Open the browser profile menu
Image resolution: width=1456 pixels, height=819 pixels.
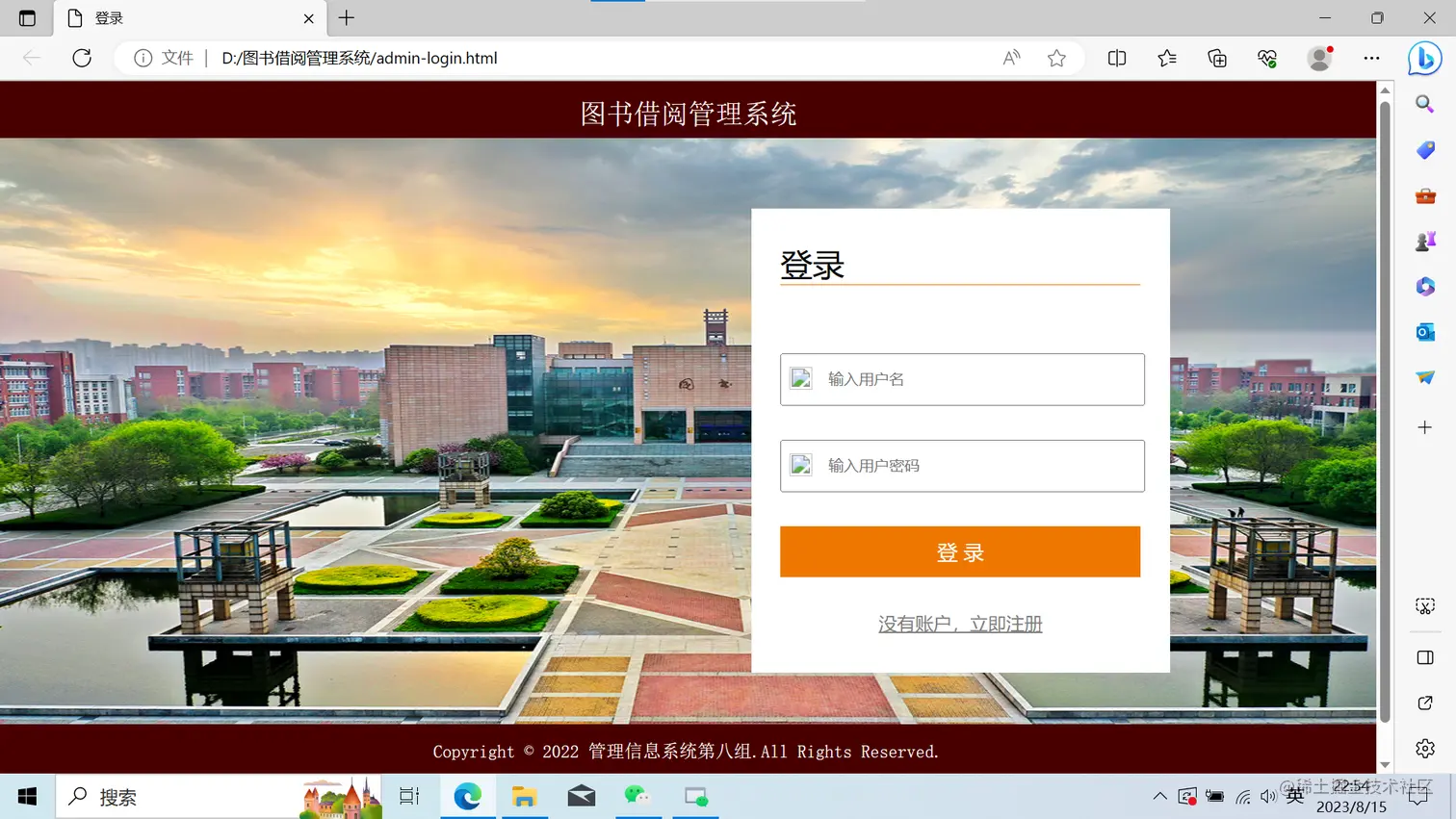[x=1318, y=58]
